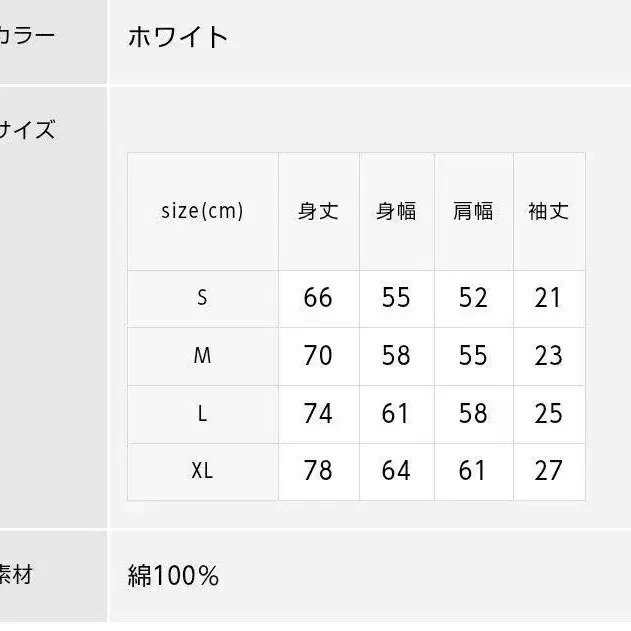
Task: Click the 袖丈 column header
Action: (548, 211)
